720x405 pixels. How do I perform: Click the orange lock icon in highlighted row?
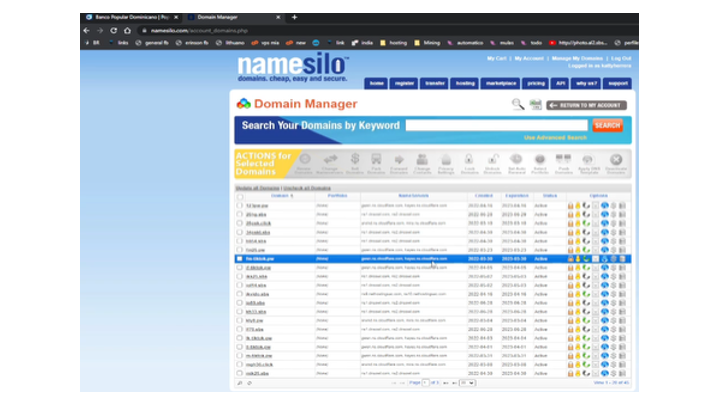click(x=571, y=259)
